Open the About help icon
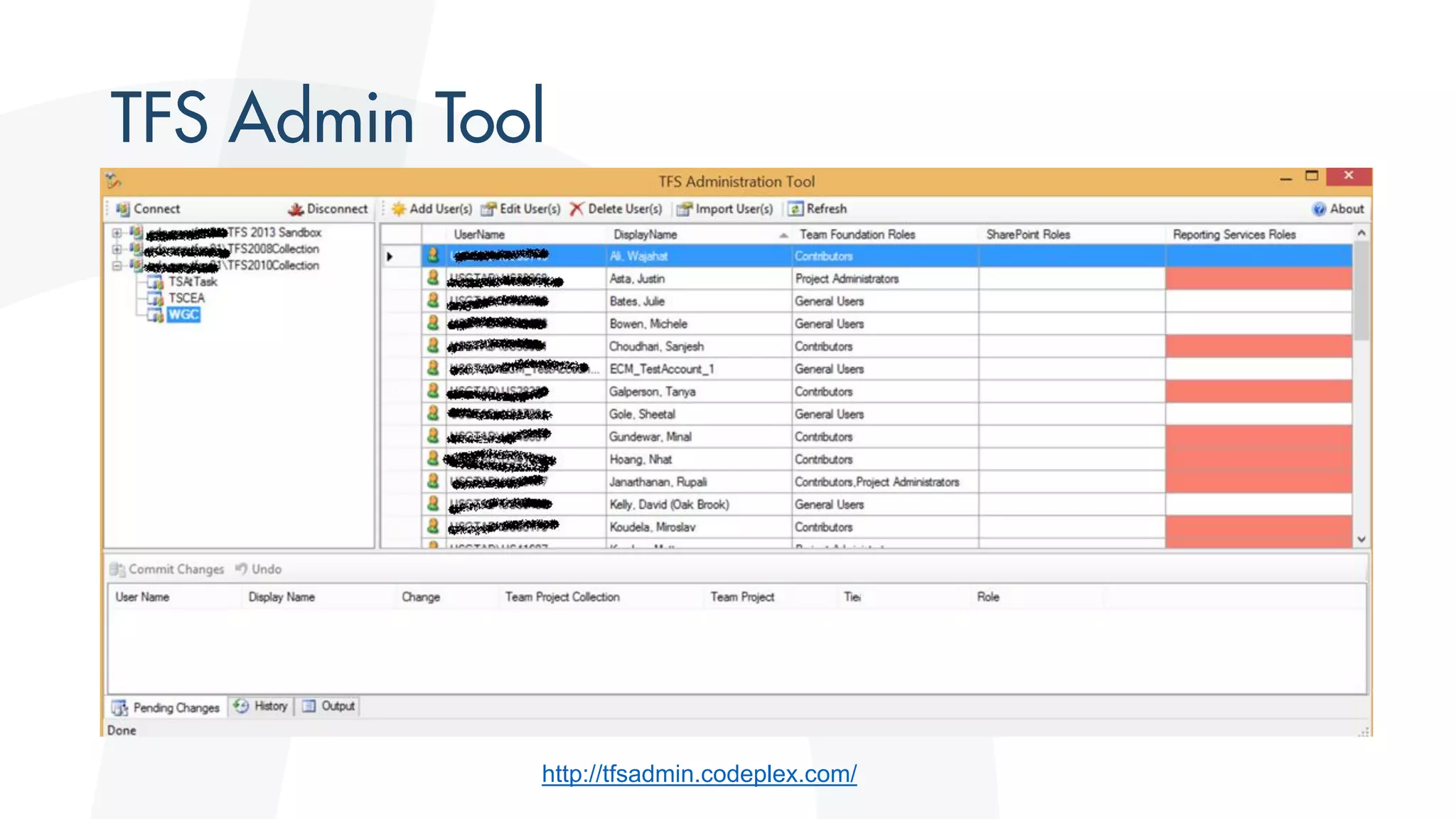Image resolution: width=1456 pixels, height=819 pixels. [x=1319, y=209]
